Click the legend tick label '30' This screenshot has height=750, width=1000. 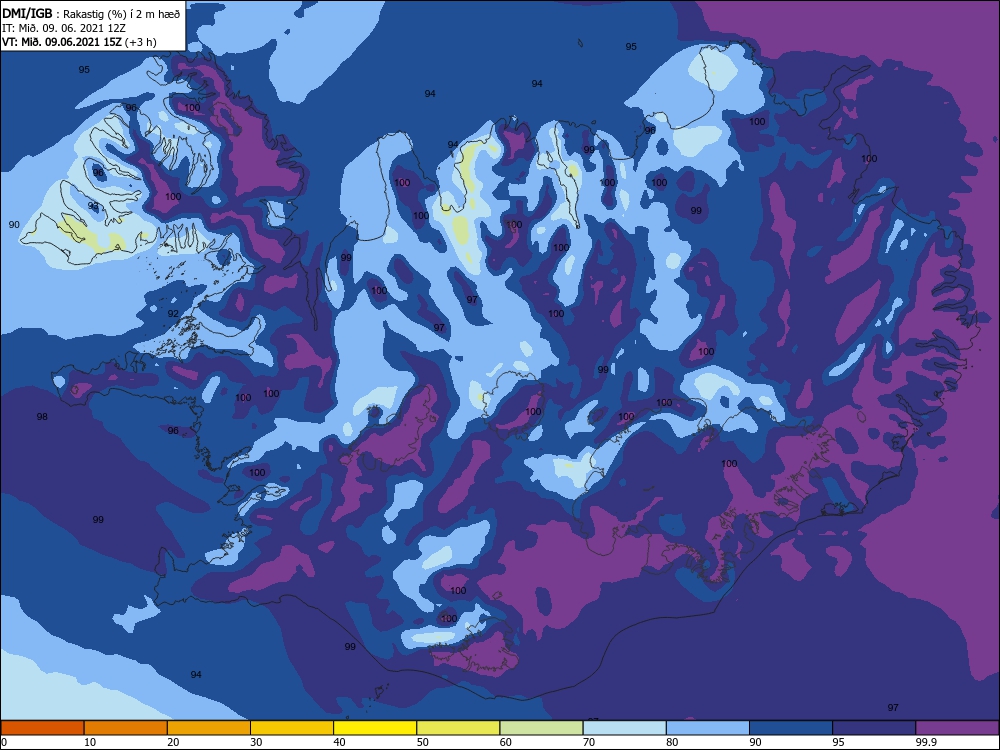point(256,742)
